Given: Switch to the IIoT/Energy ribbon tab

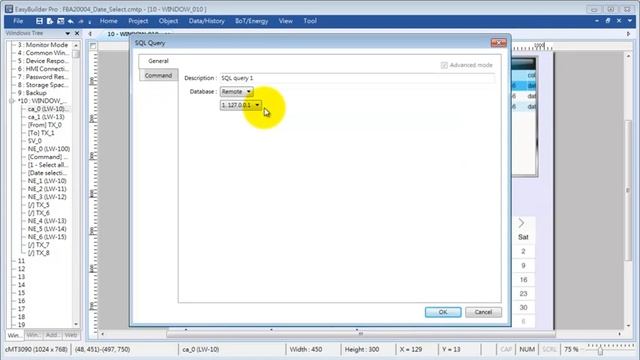Looking at the screenshot, I should 251,21.
